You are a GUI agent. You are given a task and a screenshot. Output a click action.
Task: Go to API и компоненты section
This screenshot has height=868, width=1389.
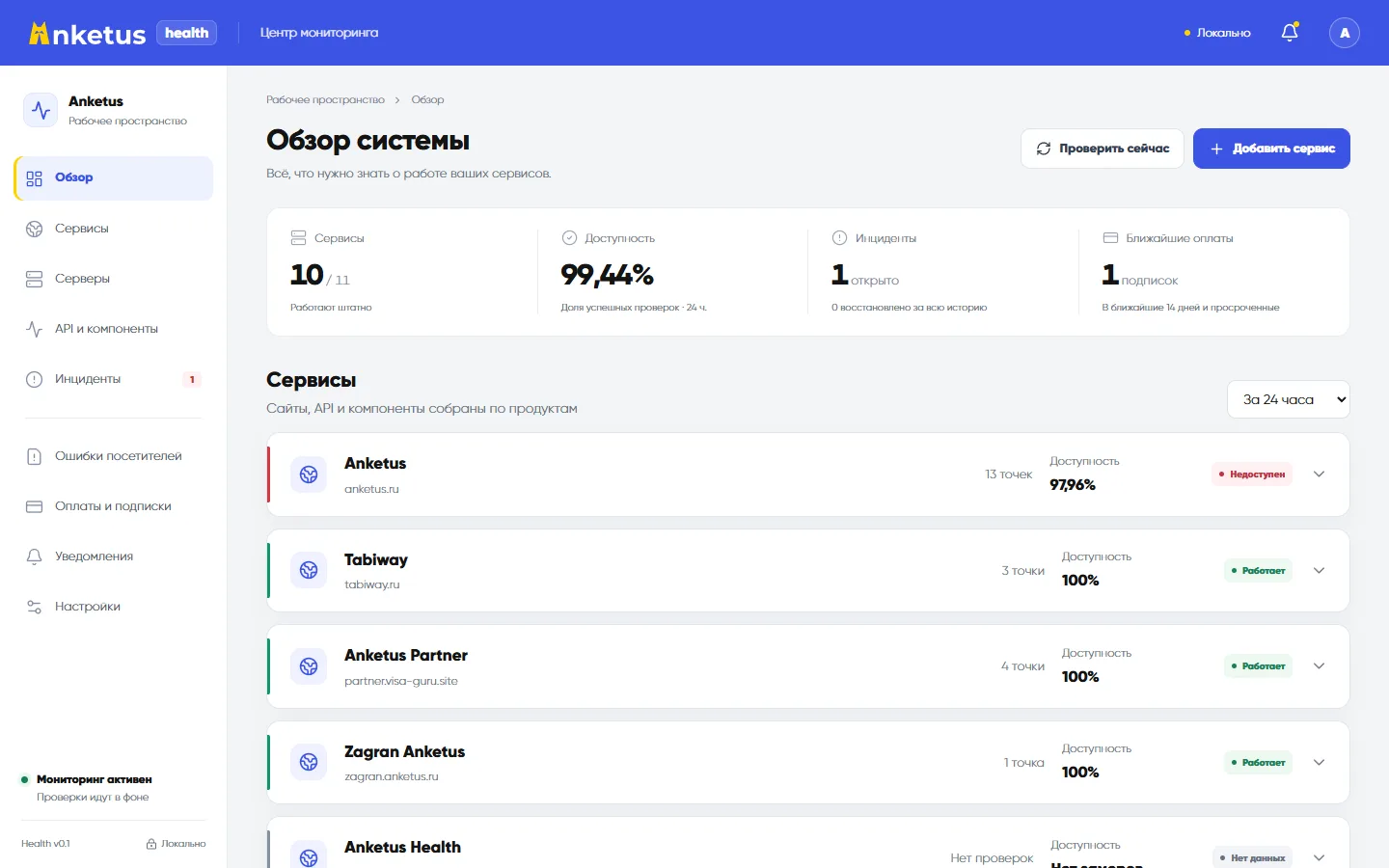tap(114, 329)
